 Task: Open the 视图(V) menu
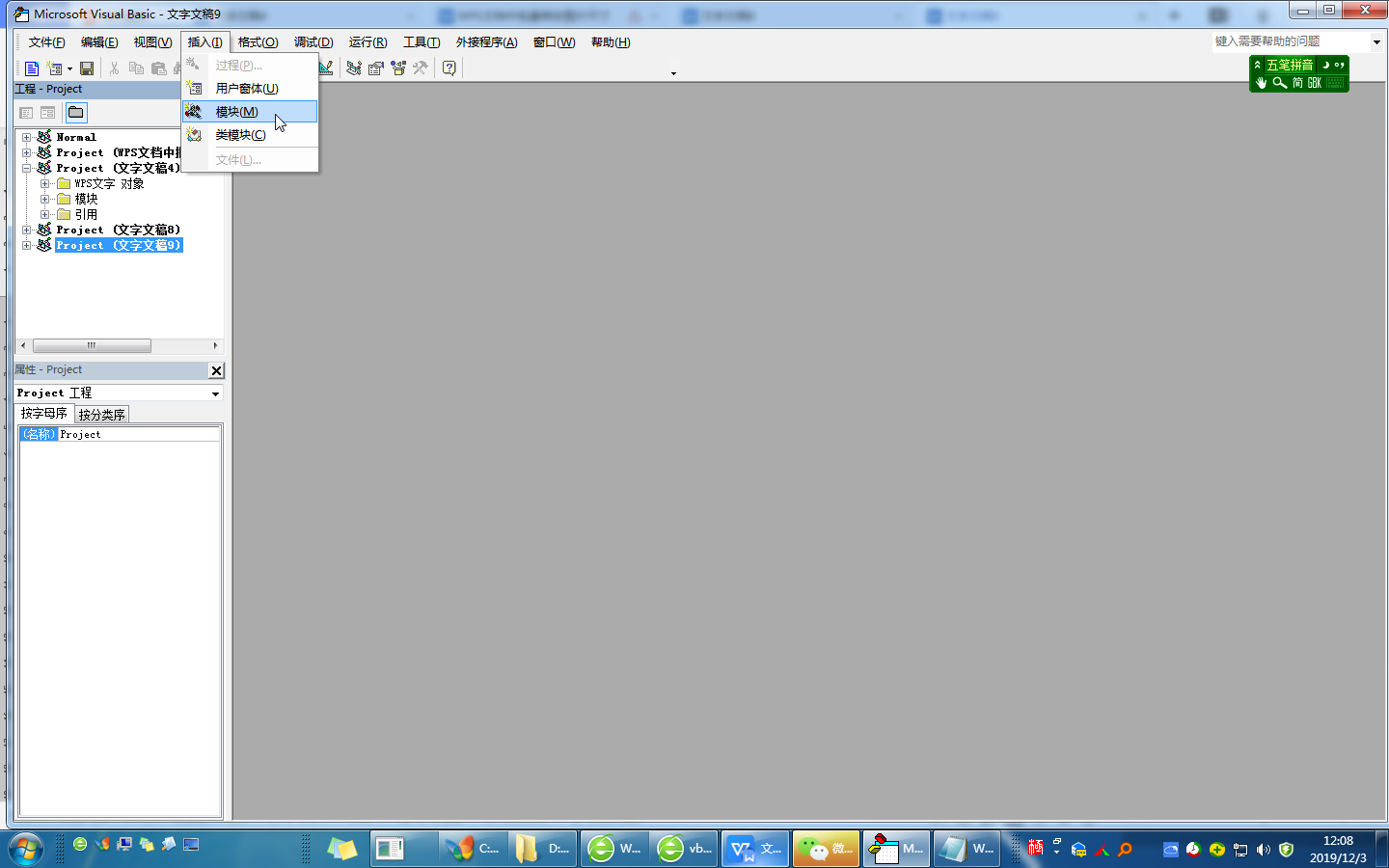(152, 42)
